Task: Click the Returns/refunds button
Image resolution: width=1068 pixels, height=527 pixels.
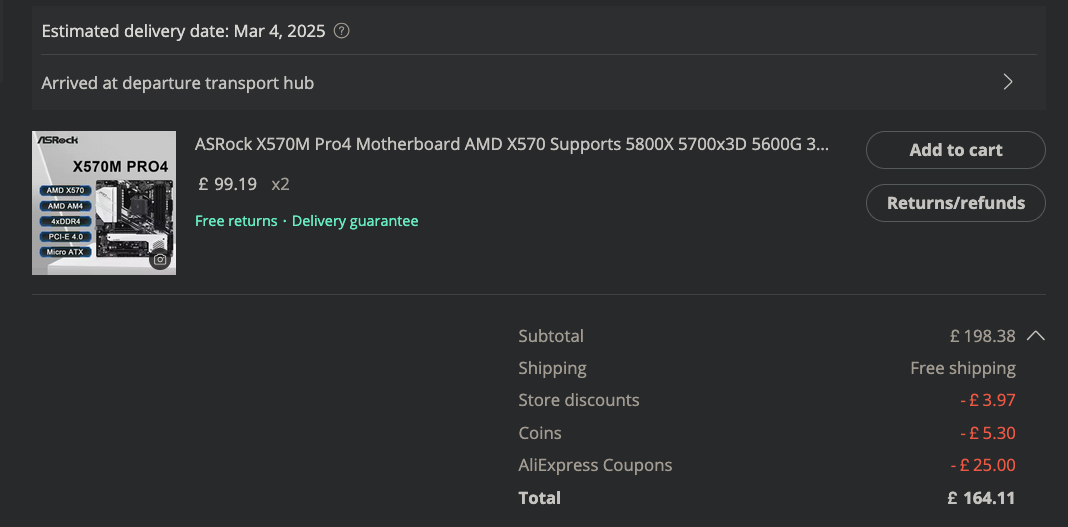Action: click(955, 203)
